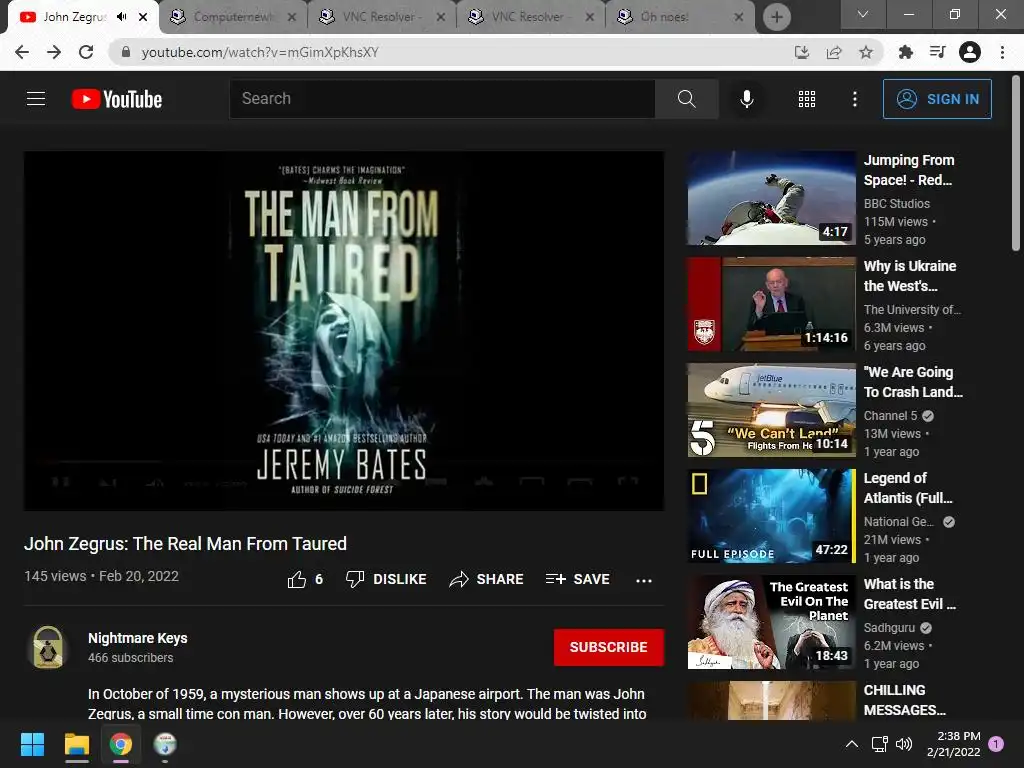Image resolution: width=1024 pixels, height=768 pixels.
Task: Click the search magnifier button
Action: [x=686, y=99]
